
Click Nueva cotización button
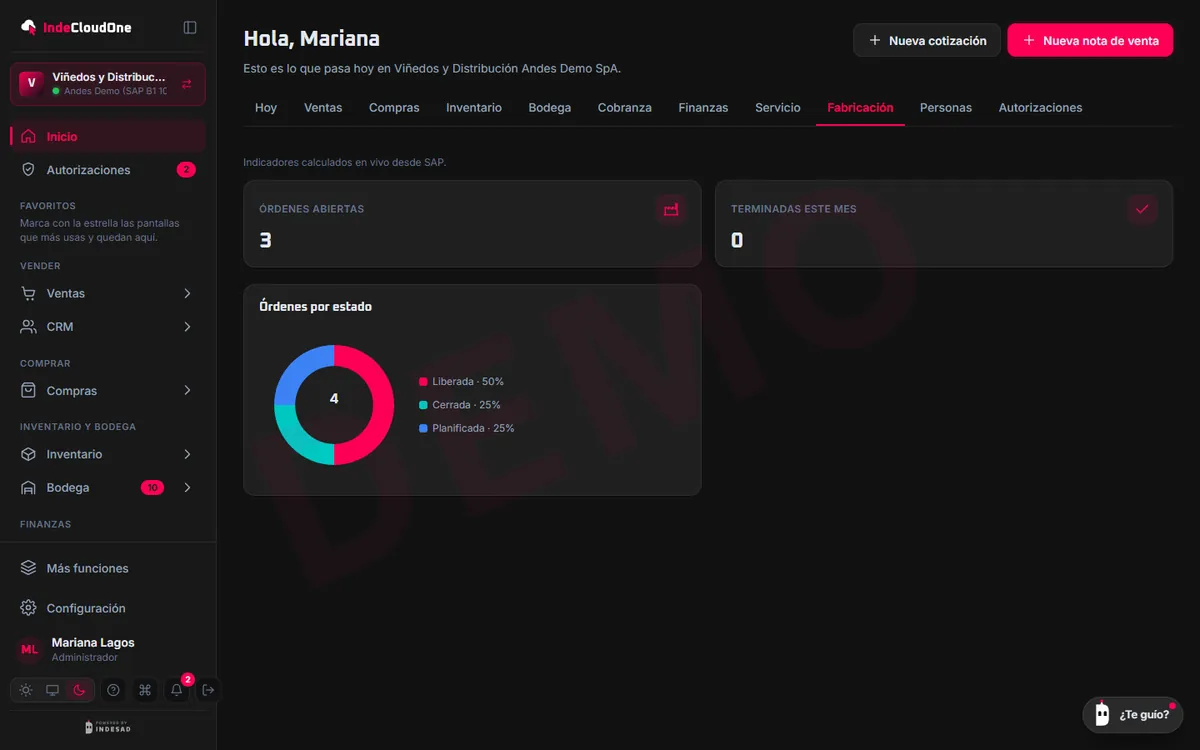pos(927,40)
